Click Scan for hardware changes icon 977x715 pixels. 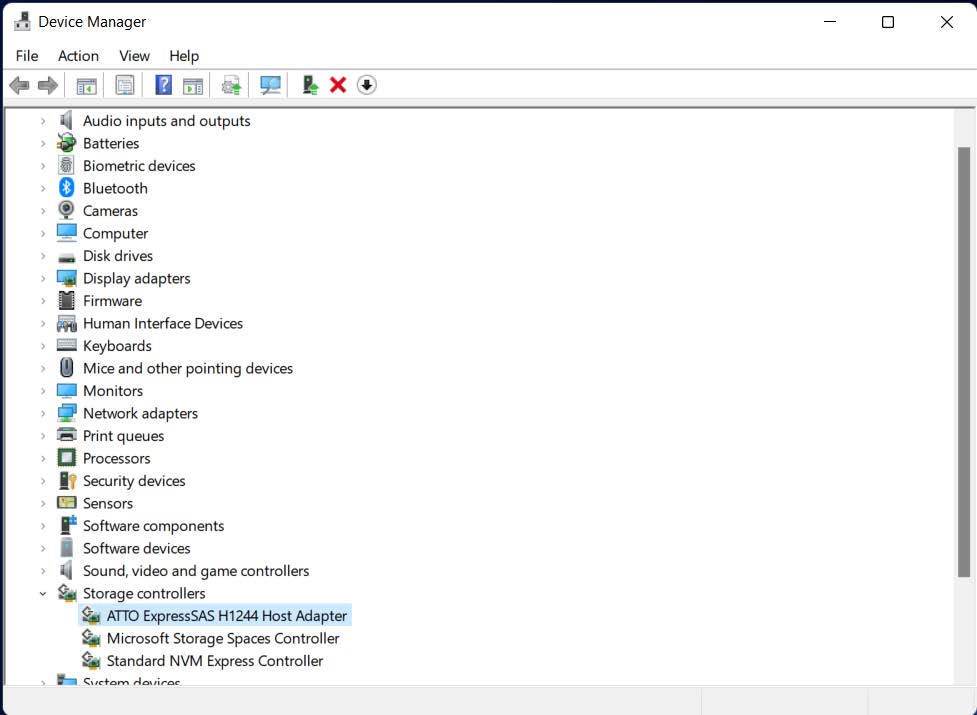(270, 86)
